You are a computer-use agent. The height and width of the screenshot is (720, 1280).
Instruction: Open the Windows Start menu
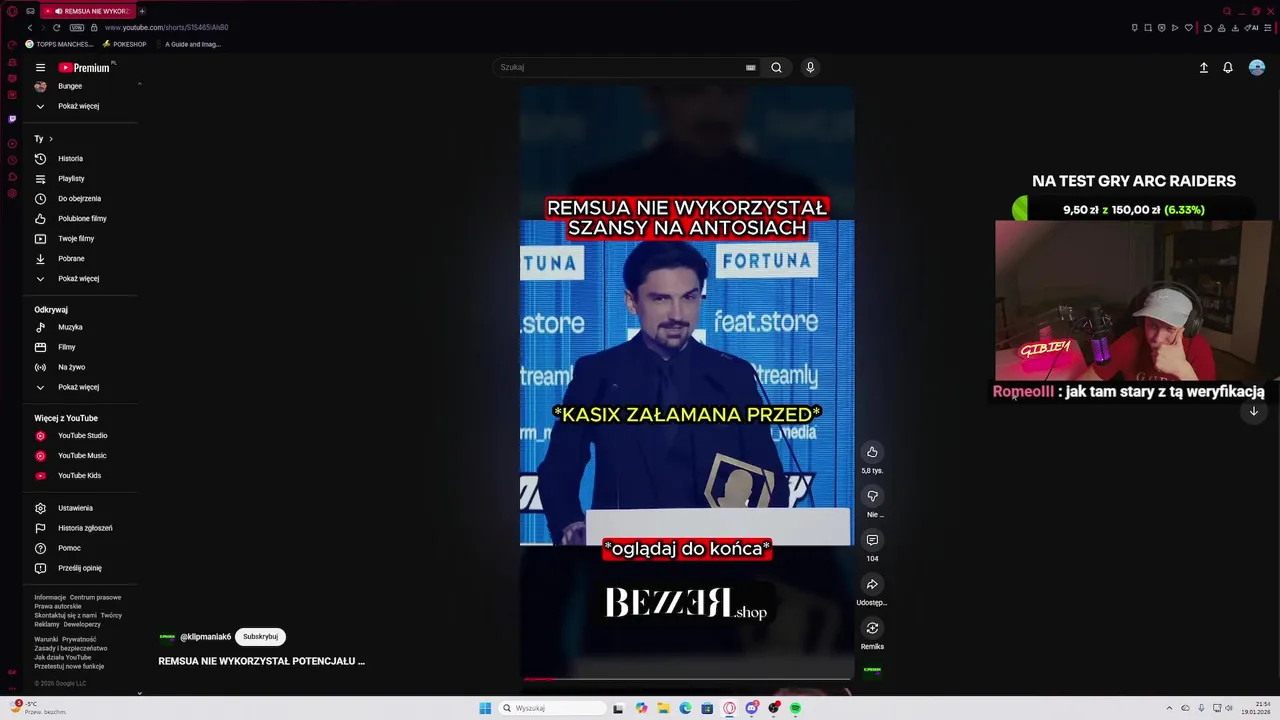click(485, 708)
